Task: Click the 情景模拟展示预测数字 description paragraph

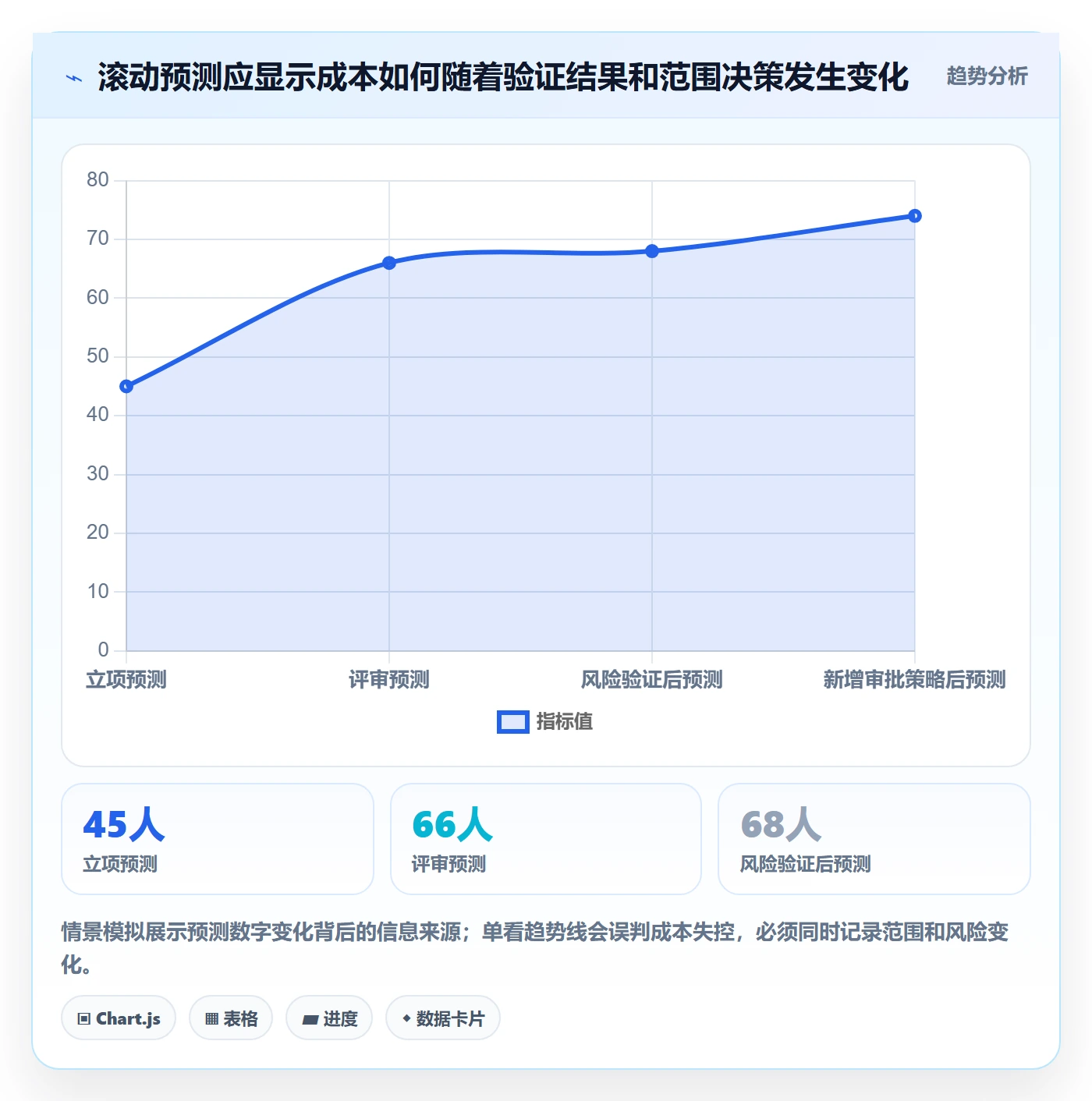Action: click(x=535, y=948)
